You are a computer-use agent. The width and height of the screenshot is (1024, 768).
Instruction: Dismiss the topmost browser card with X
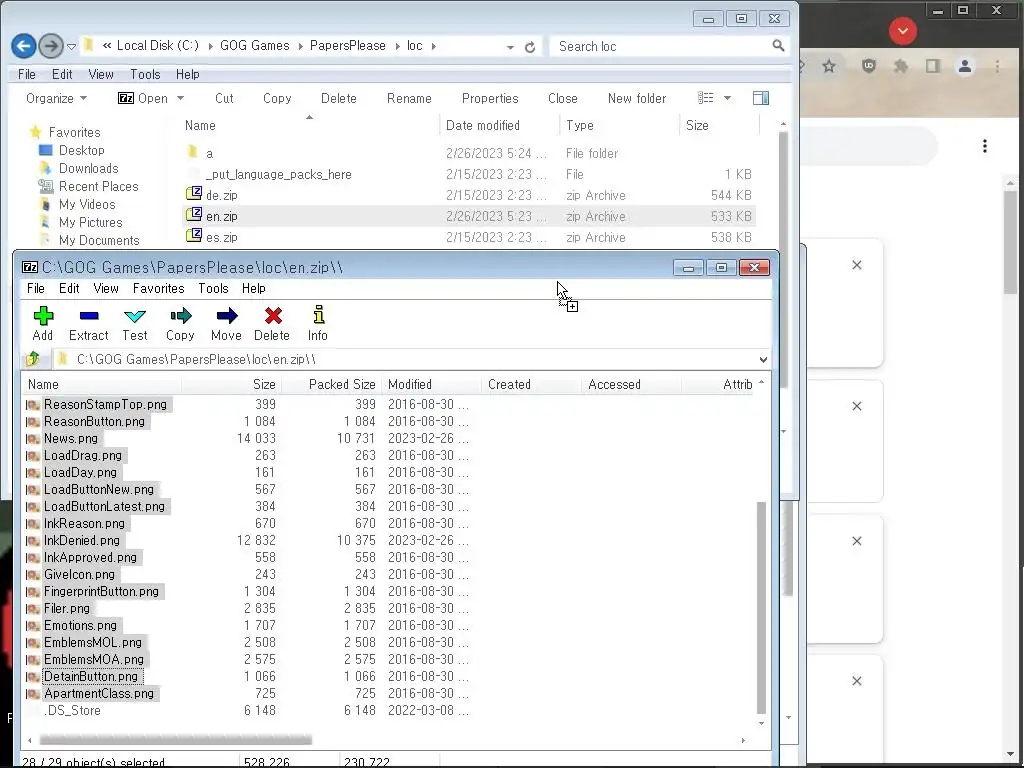coord(857,265)
